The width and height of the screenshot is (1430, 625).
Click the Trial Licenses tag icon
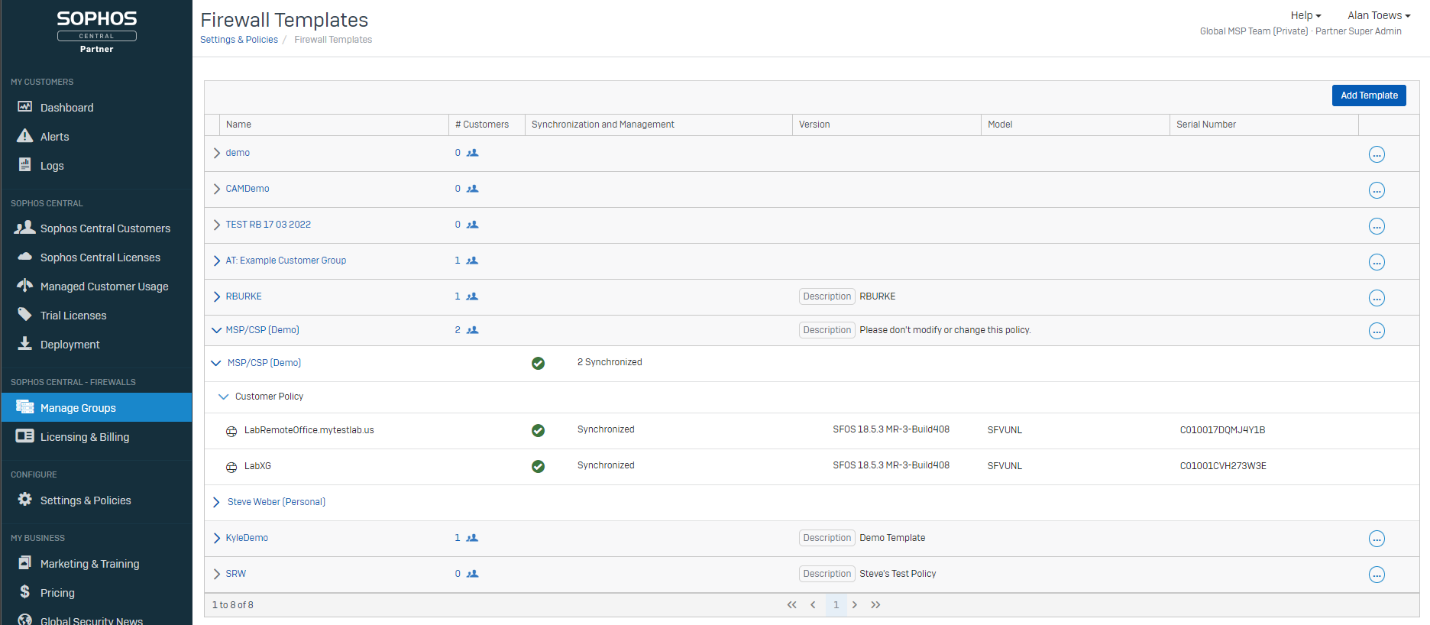coord(25,315)
